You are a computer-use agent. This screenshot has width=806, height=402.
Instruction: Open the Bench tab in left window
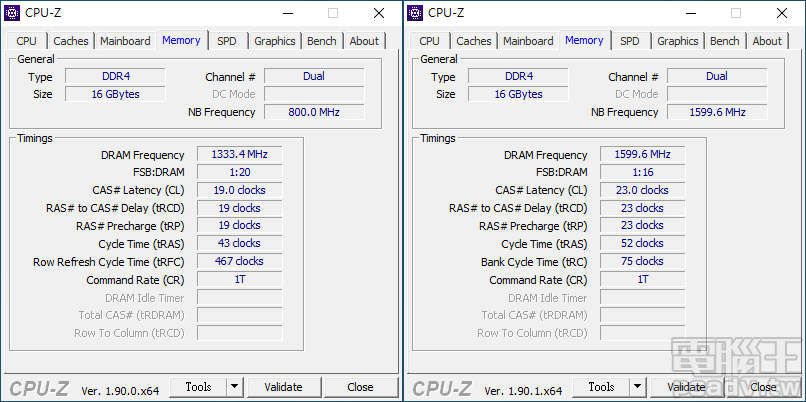click(322, 41)
